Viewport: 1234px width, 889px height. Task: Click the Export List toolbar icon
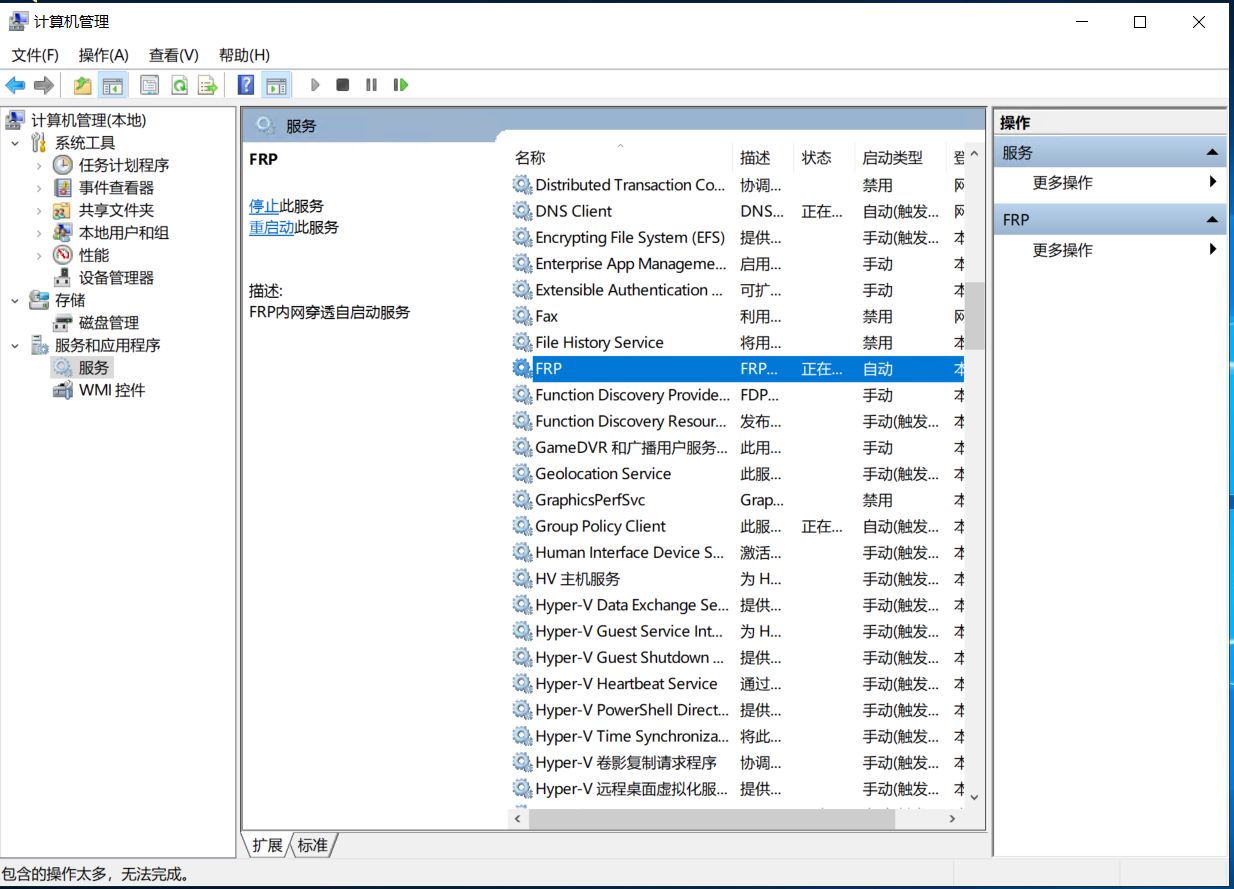pos(208,86)
